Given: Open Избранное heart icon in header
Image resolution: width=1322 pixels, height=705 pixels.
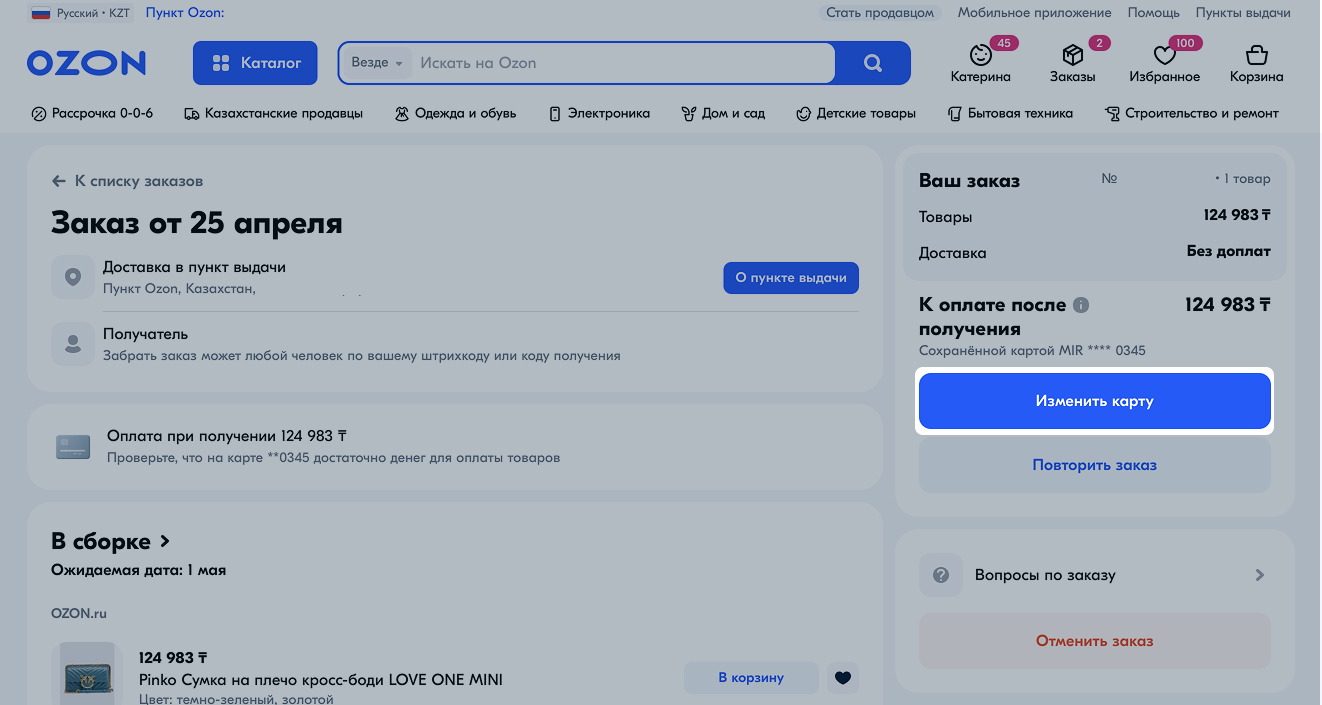Looking at the screenshot, I should point(1164,56).
